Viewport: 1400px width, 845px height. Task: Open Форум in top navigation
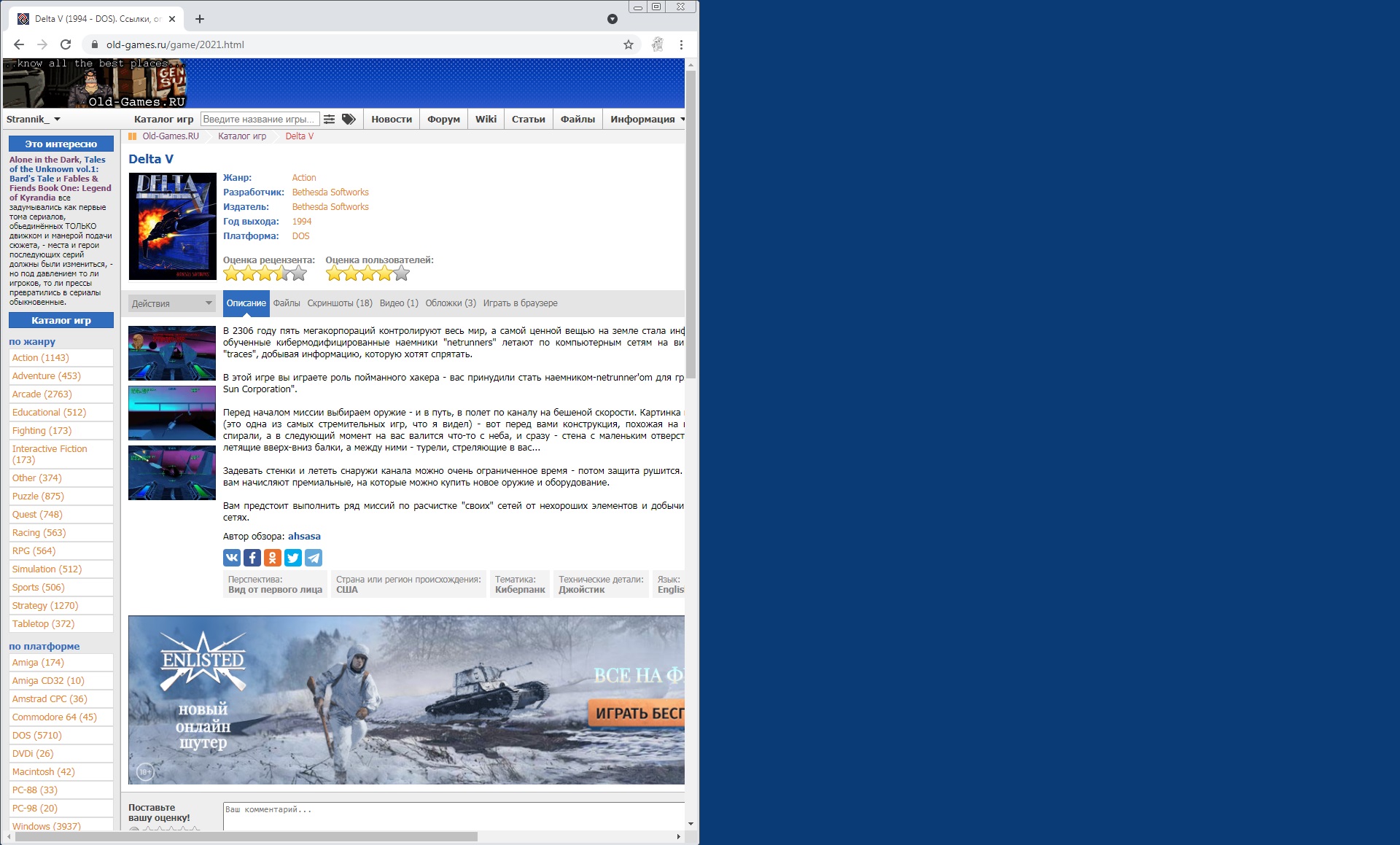[443, 119]
